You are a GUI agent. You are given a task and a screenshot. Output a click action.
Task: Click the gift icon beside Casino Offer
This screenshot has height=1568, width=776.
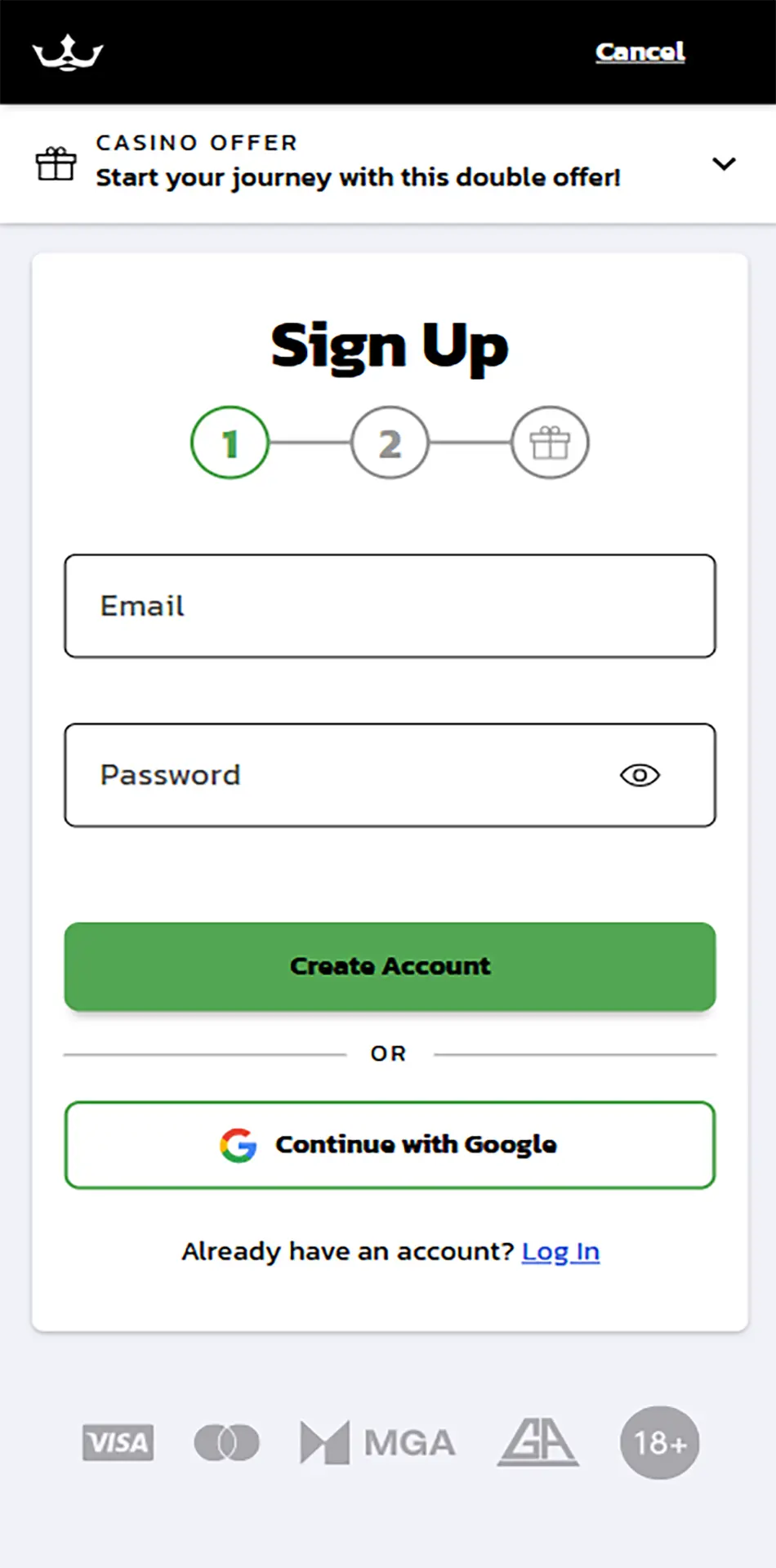(x=56, y=163)
